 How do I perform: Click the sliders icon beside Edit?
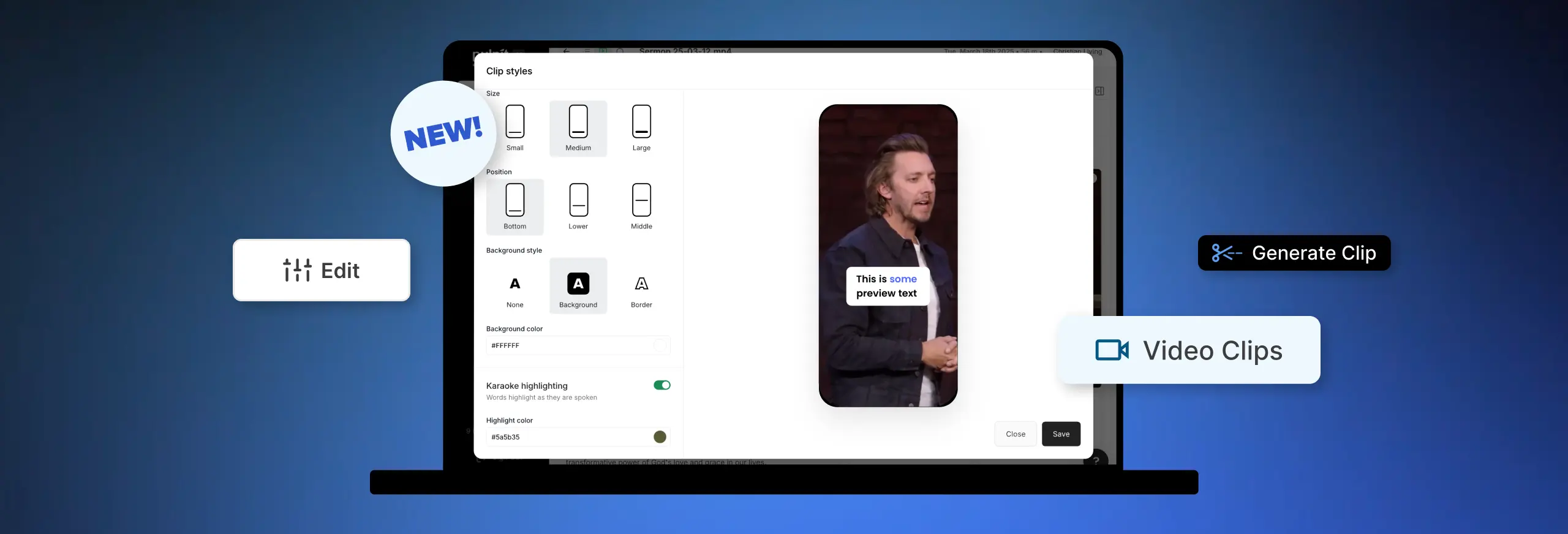297,270
